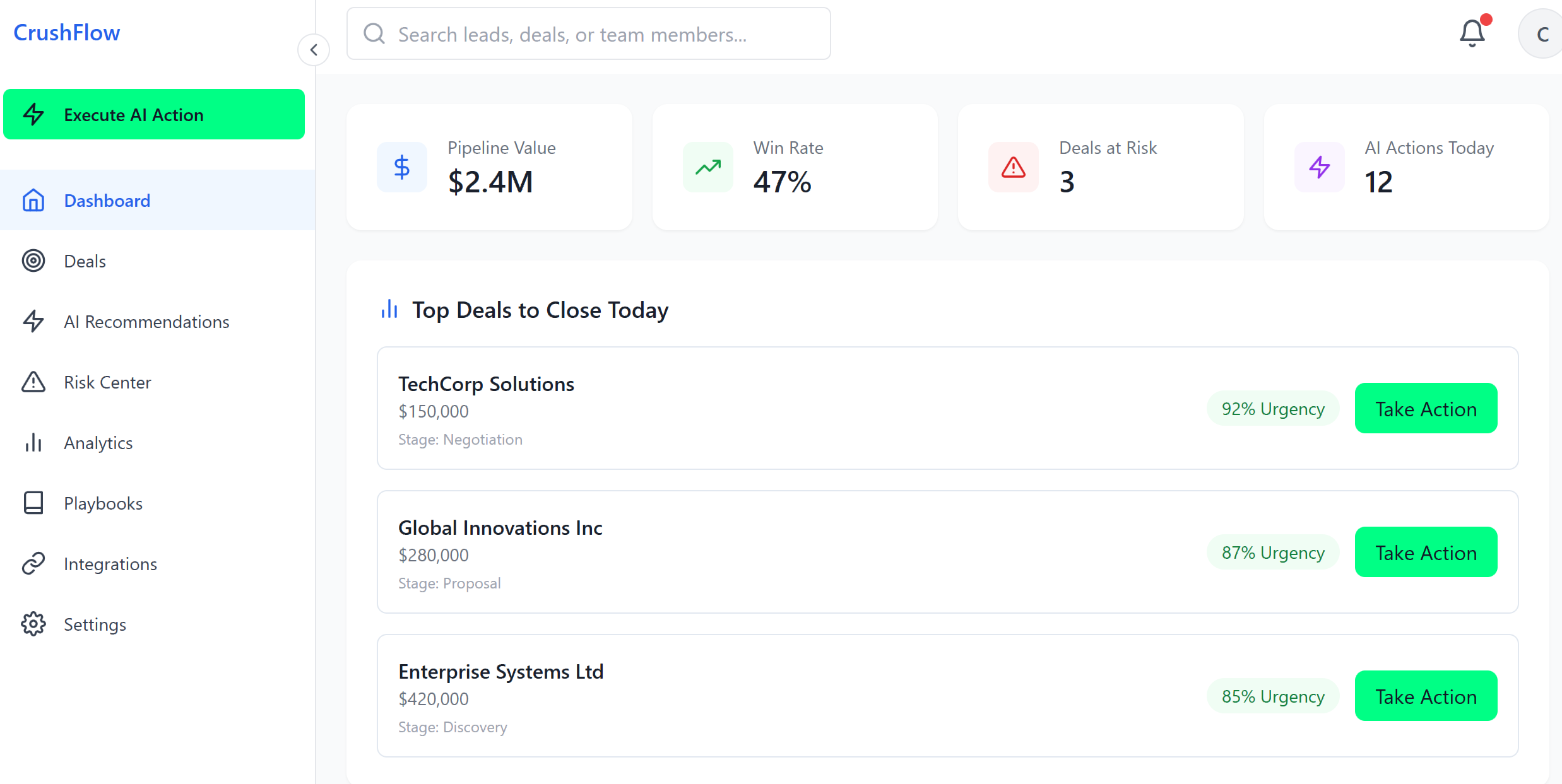Click the Settings gear icon
This screenshot has width=1562, height=784.
tap(33, 624)
